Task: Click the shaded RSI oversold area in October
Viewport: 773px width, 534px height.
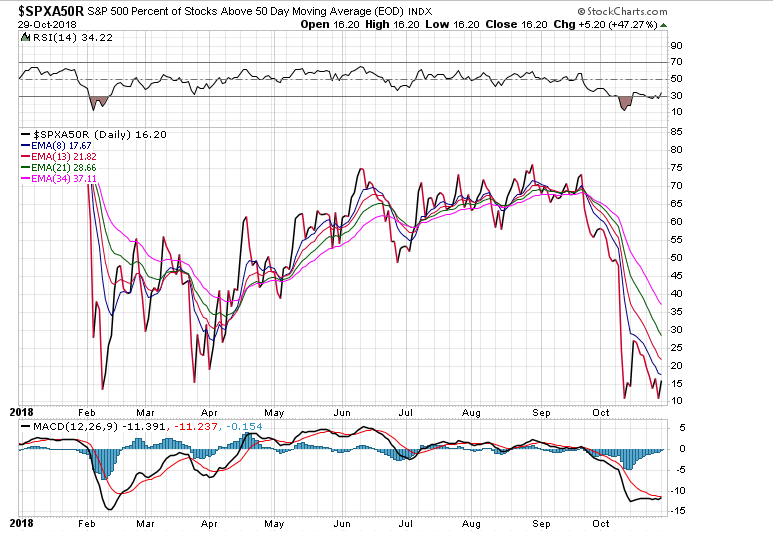Action: 626,102
